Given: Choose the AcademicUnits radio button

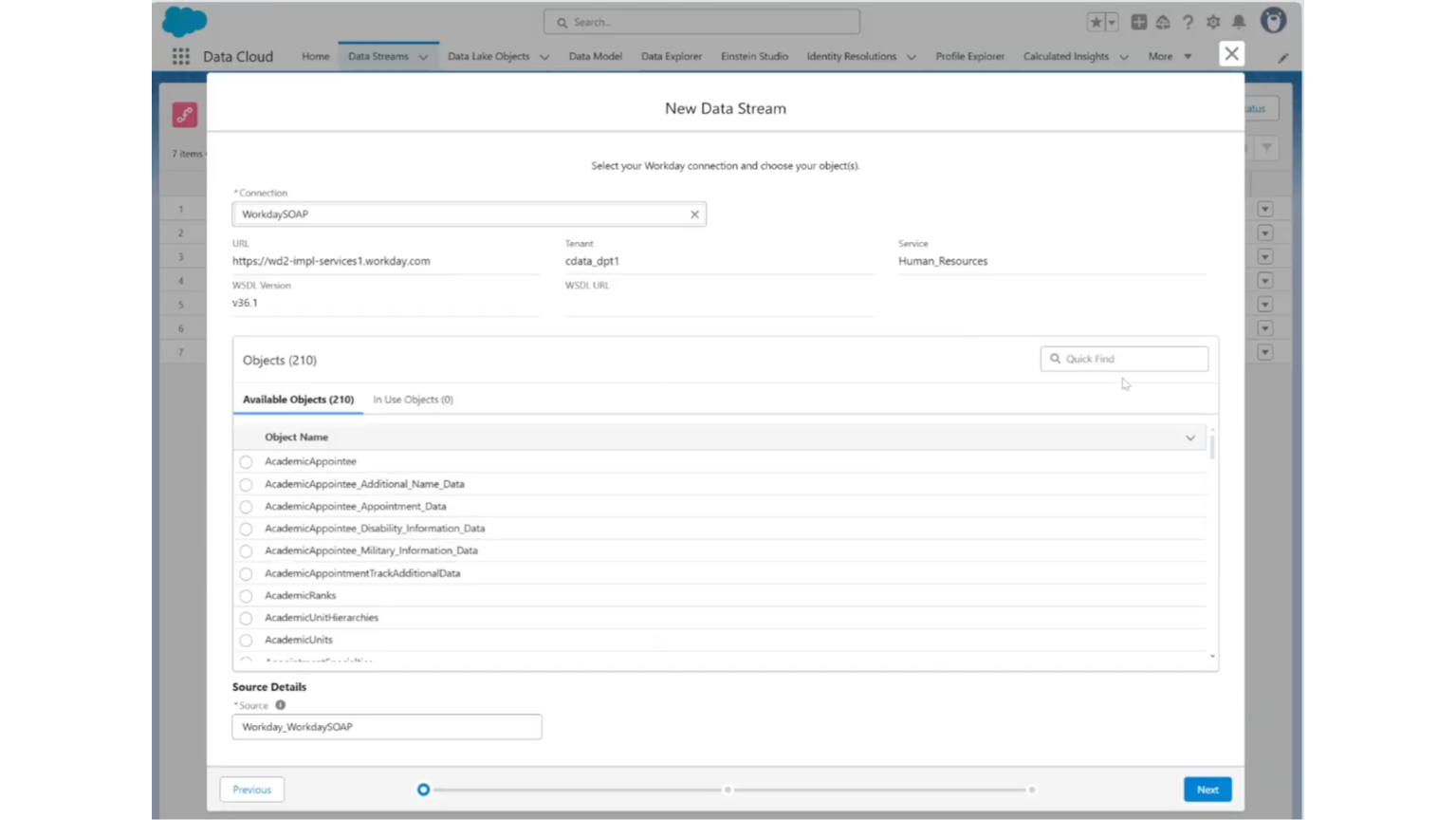Looking at the screenshot, I should click(246, 641).
